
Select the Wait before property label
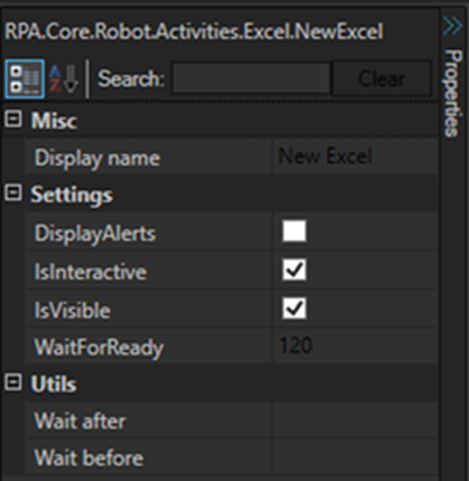[89, 457]
